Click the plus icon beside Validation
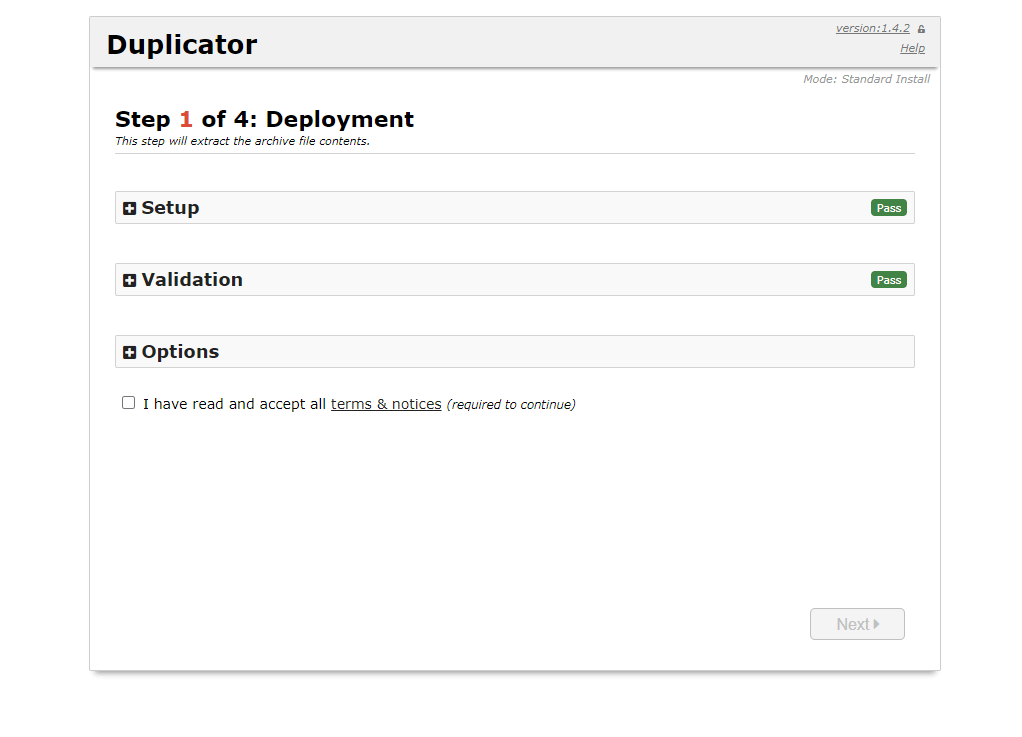This screenshot has width=1022, height=737. point(129,281)
